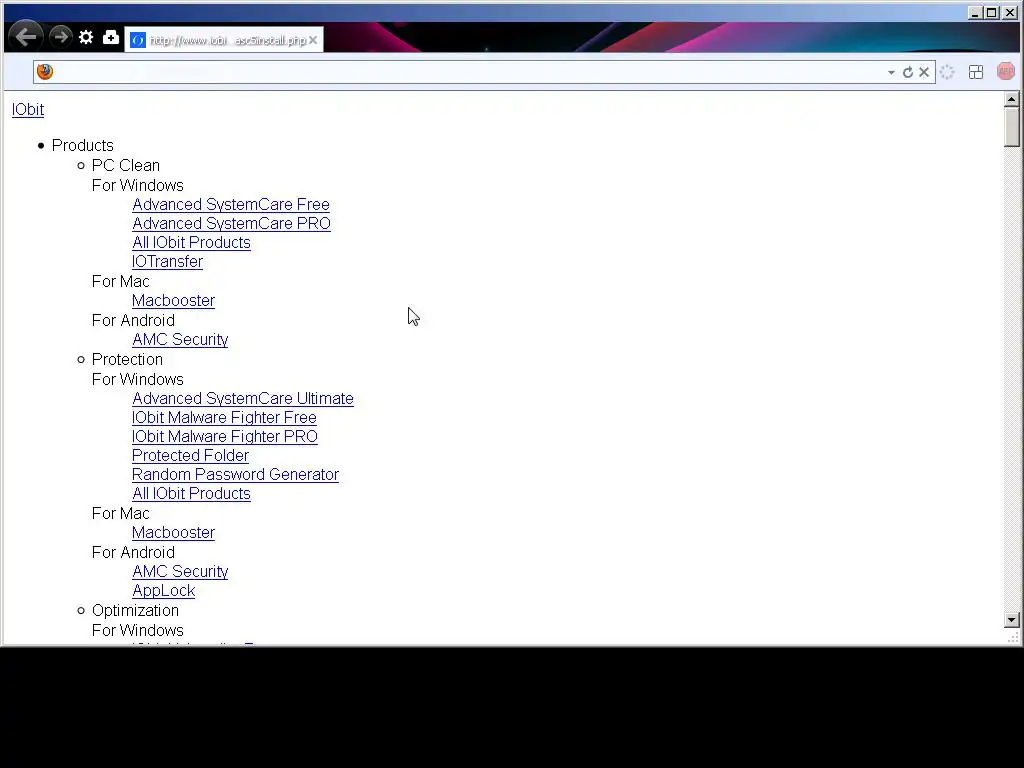This screenshot has height=768, width=1024.
Task: Stop loading with the X icon in the address bar
Action: [x=924, y=72]
